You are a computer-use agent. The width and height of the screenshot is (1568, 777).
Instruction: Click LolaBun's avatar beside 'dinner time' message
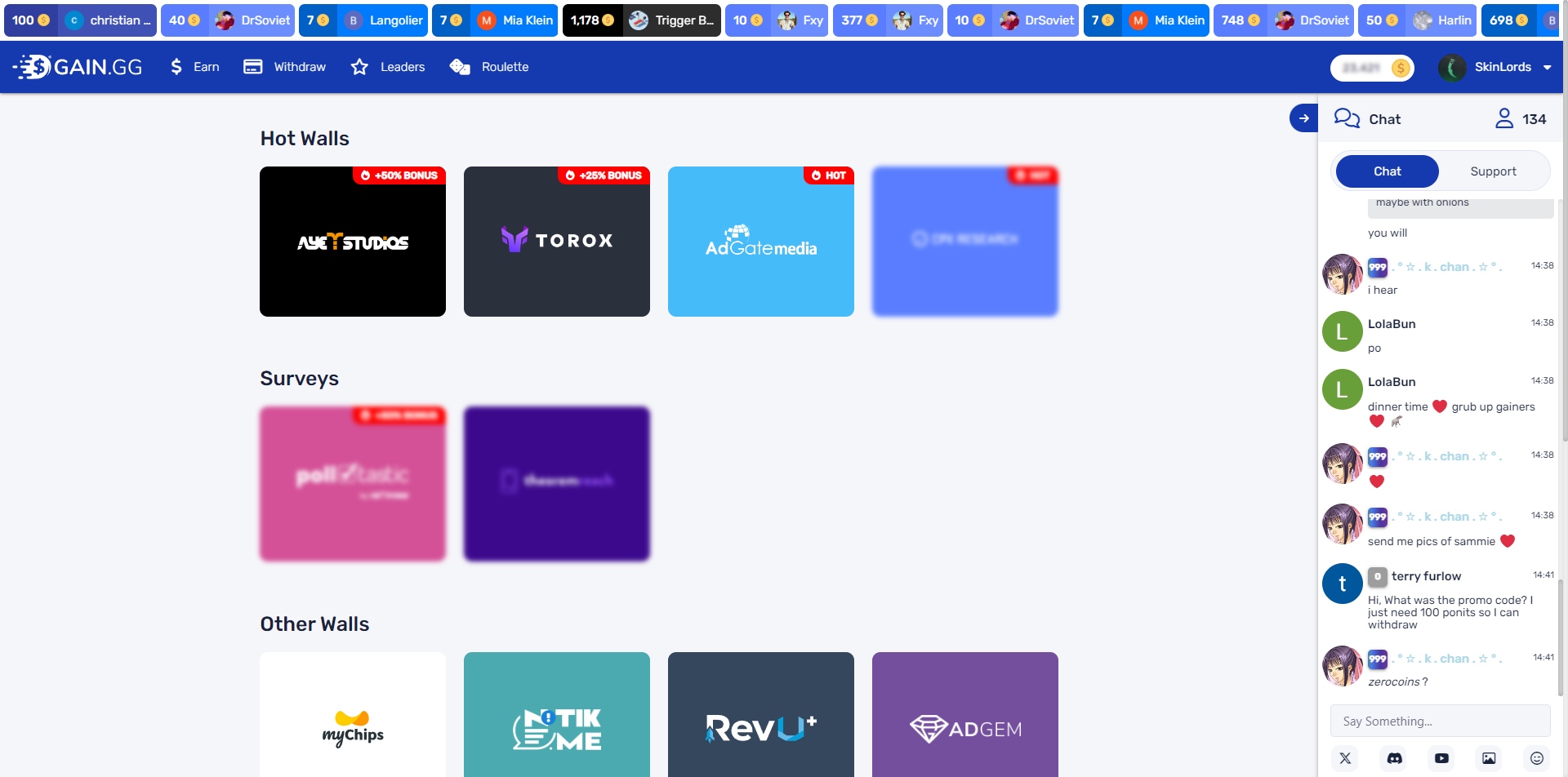1342,389
